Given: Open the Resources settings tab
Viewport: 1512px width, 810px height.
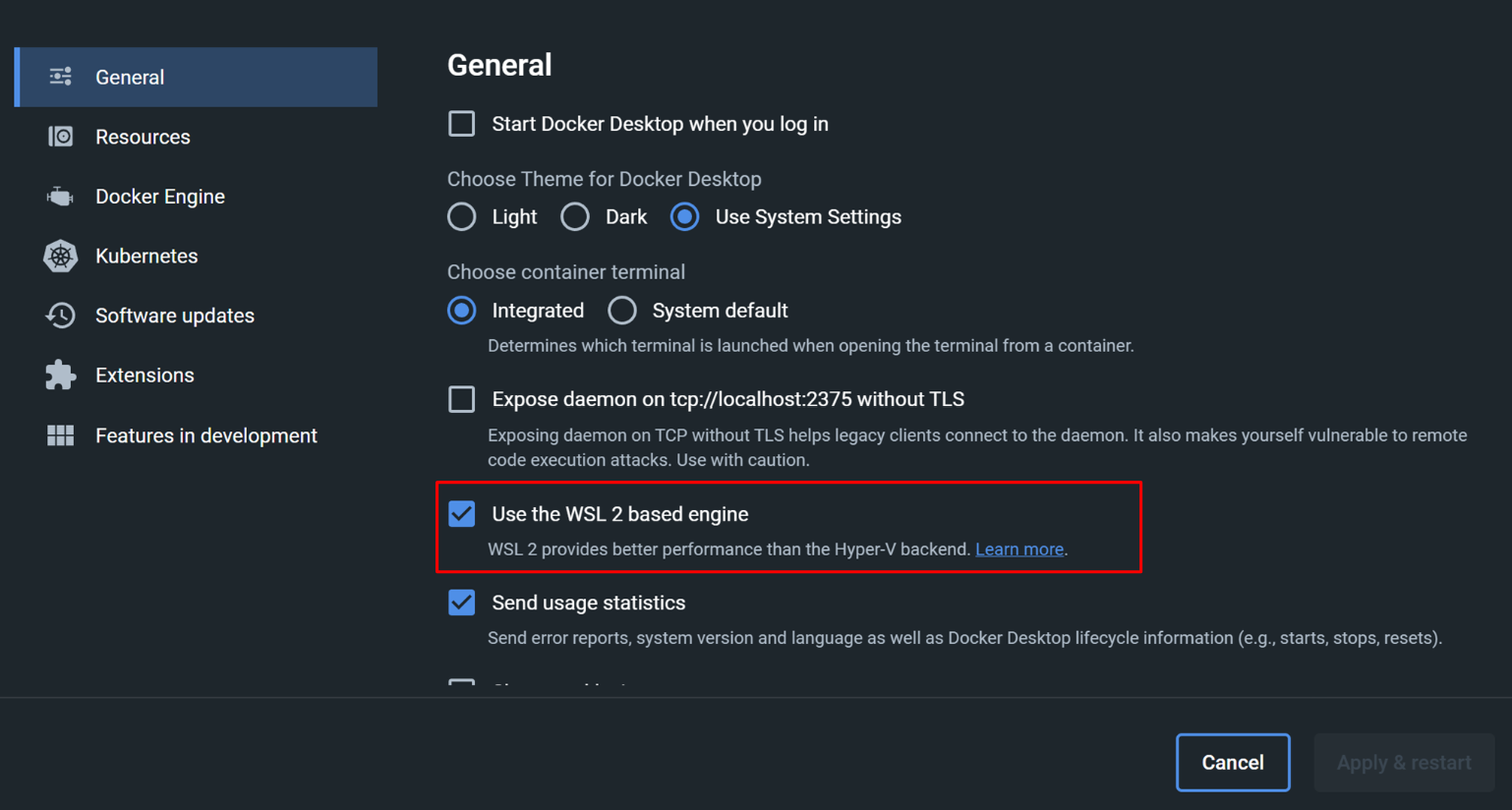Looking at the screenshot, I should tap(197, 137).
